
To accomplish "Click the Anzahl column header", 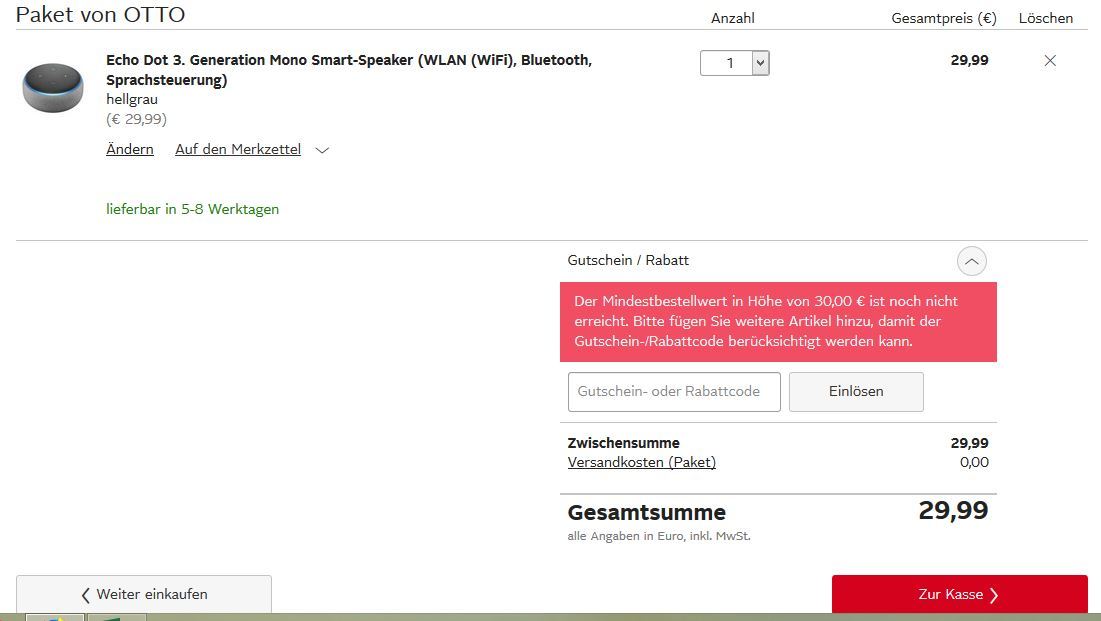I will 732,18.
